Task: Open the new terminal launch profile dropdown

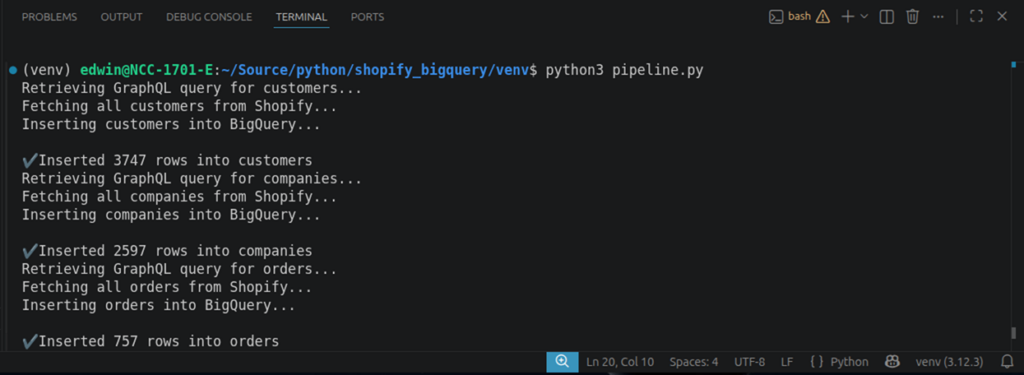Action: pyautogui.click(x=865, y=17)
